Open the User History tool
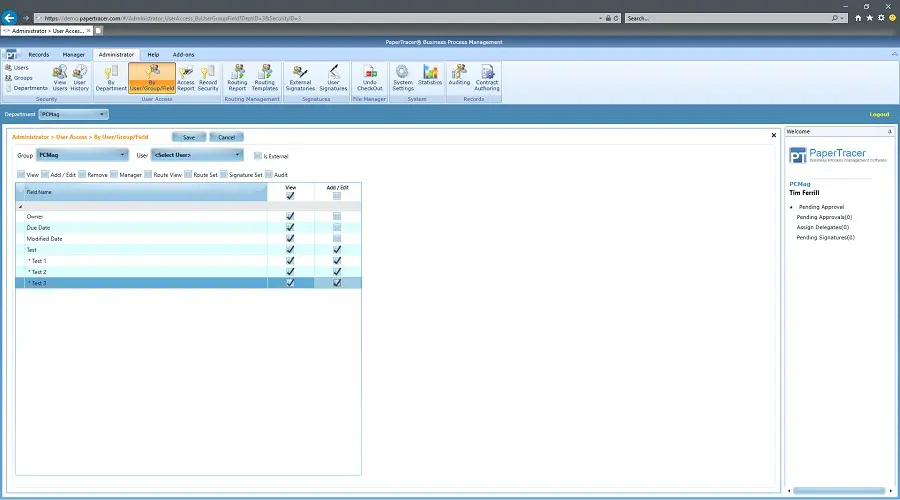The image size is (900, 500). pyautogui.click(x=79, y=77)
